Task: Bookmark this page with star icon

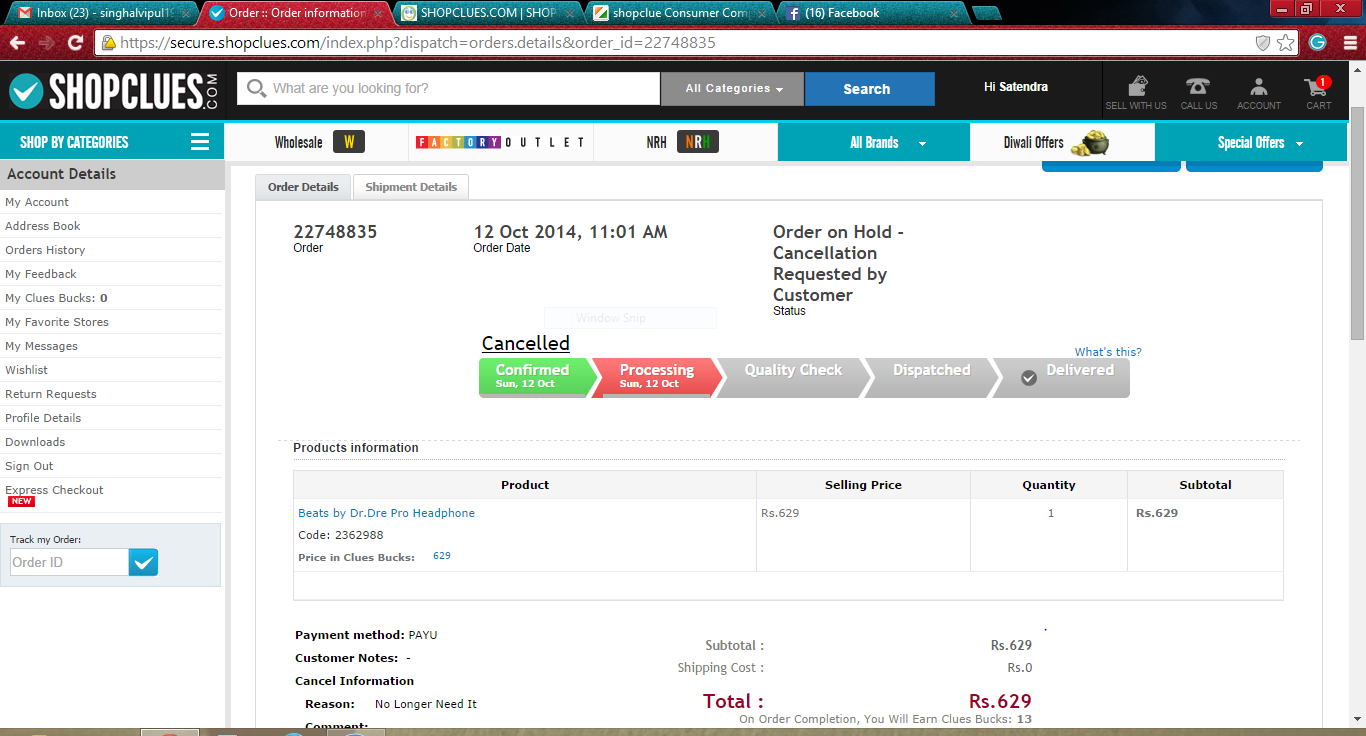Action: (1286, 43)
